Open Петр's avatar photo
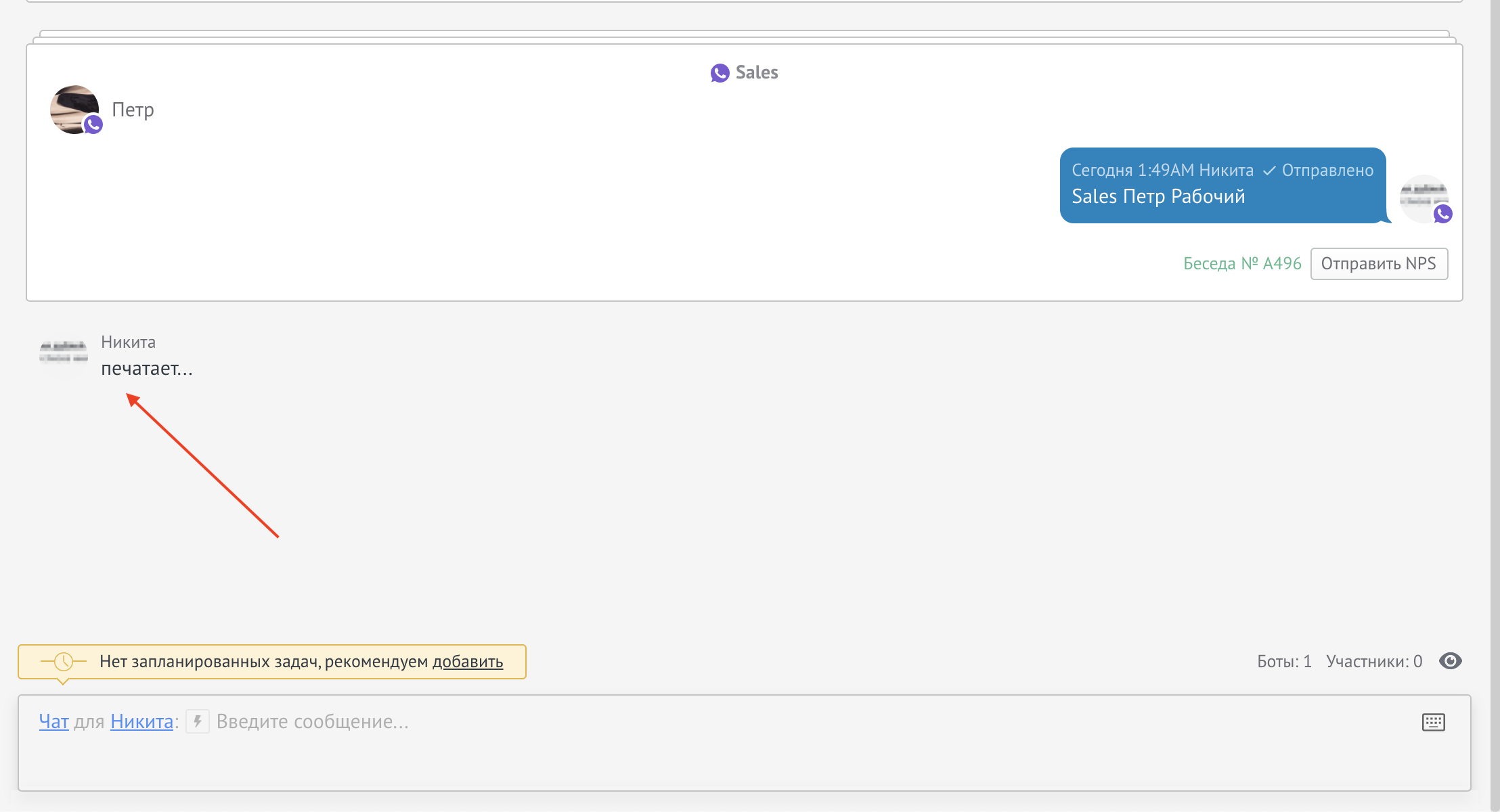The height and width of the screenshot is (812, 1500). click(x=74, y=110)
